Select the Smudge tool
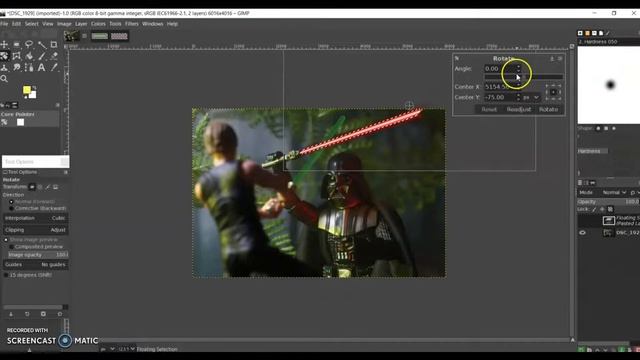640x360 pixels. 17,67
